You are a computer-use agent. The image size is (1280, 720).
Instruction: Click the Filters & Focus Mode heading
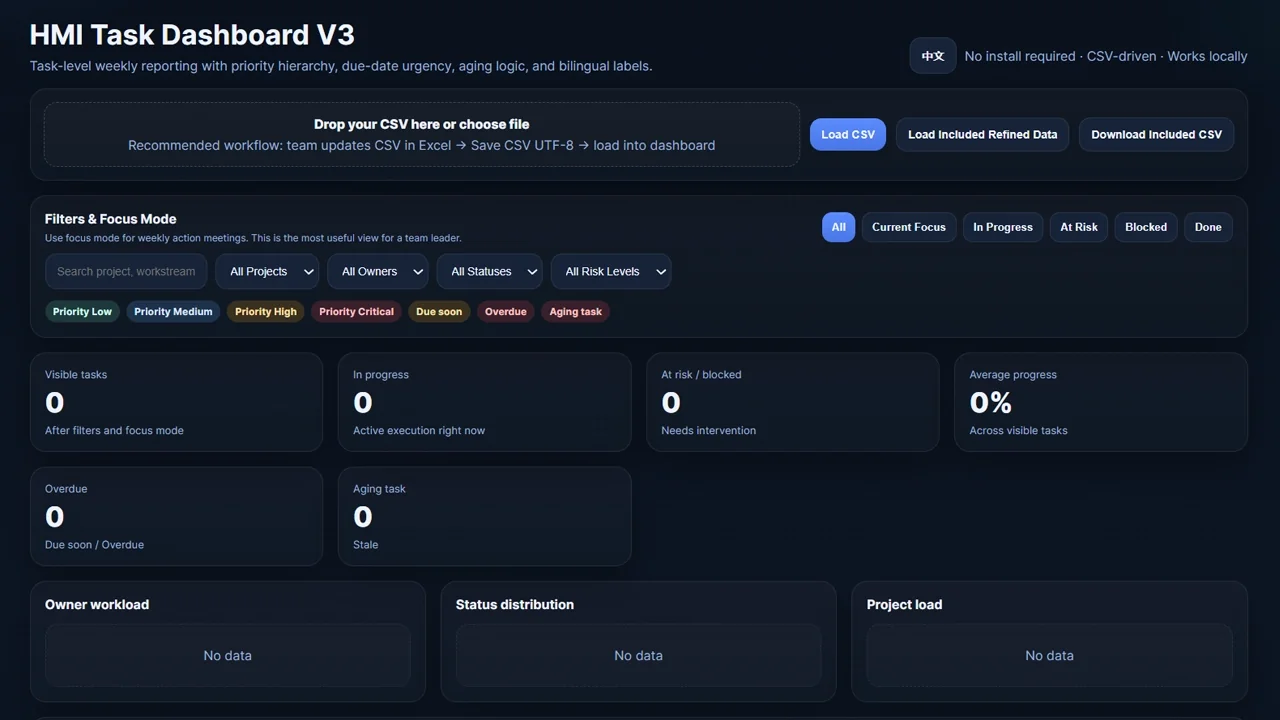pos(111,219)
